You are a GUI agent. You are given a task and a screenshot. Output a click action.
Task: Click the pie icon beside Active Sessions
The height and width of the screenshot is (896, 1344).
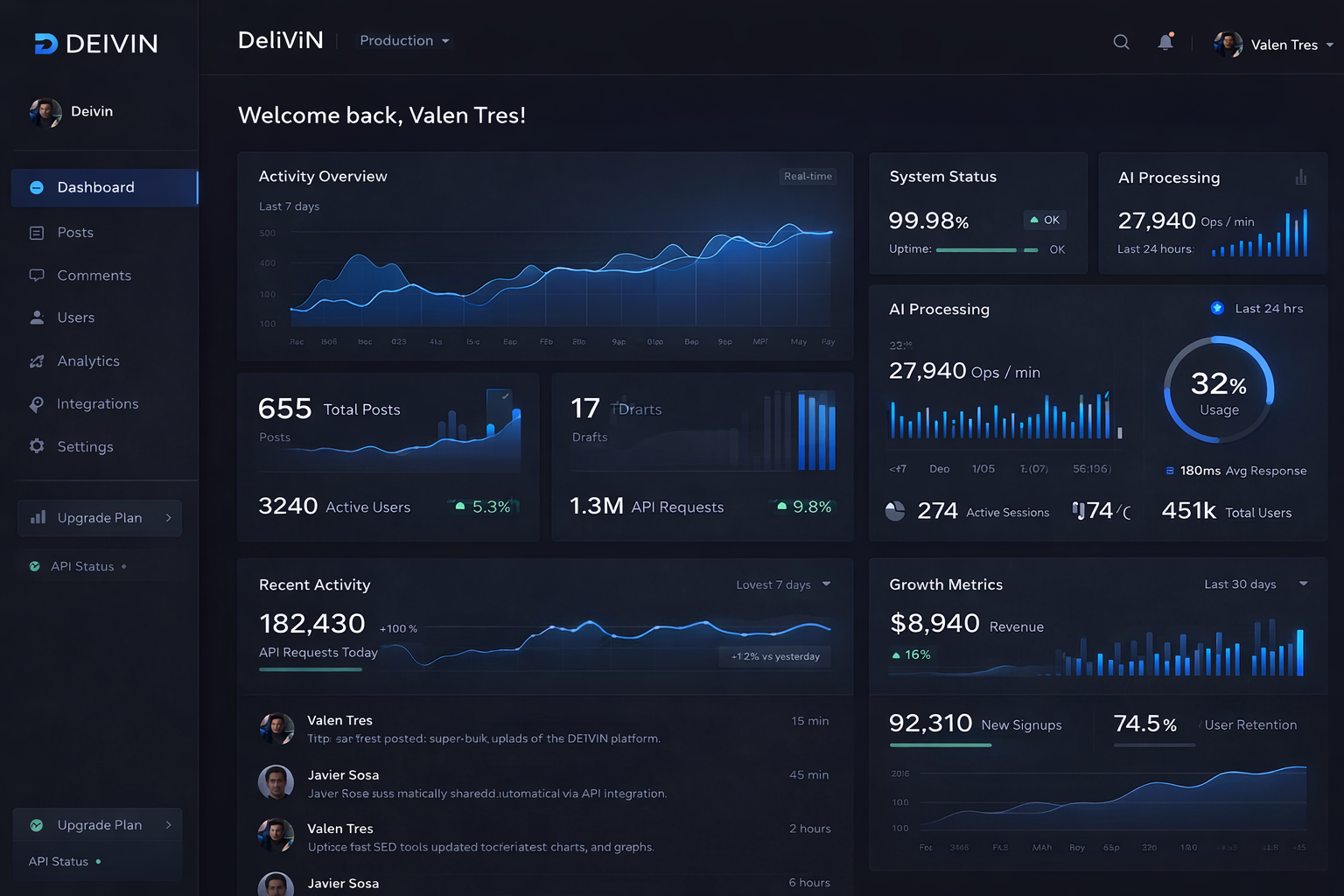[895, 511]
